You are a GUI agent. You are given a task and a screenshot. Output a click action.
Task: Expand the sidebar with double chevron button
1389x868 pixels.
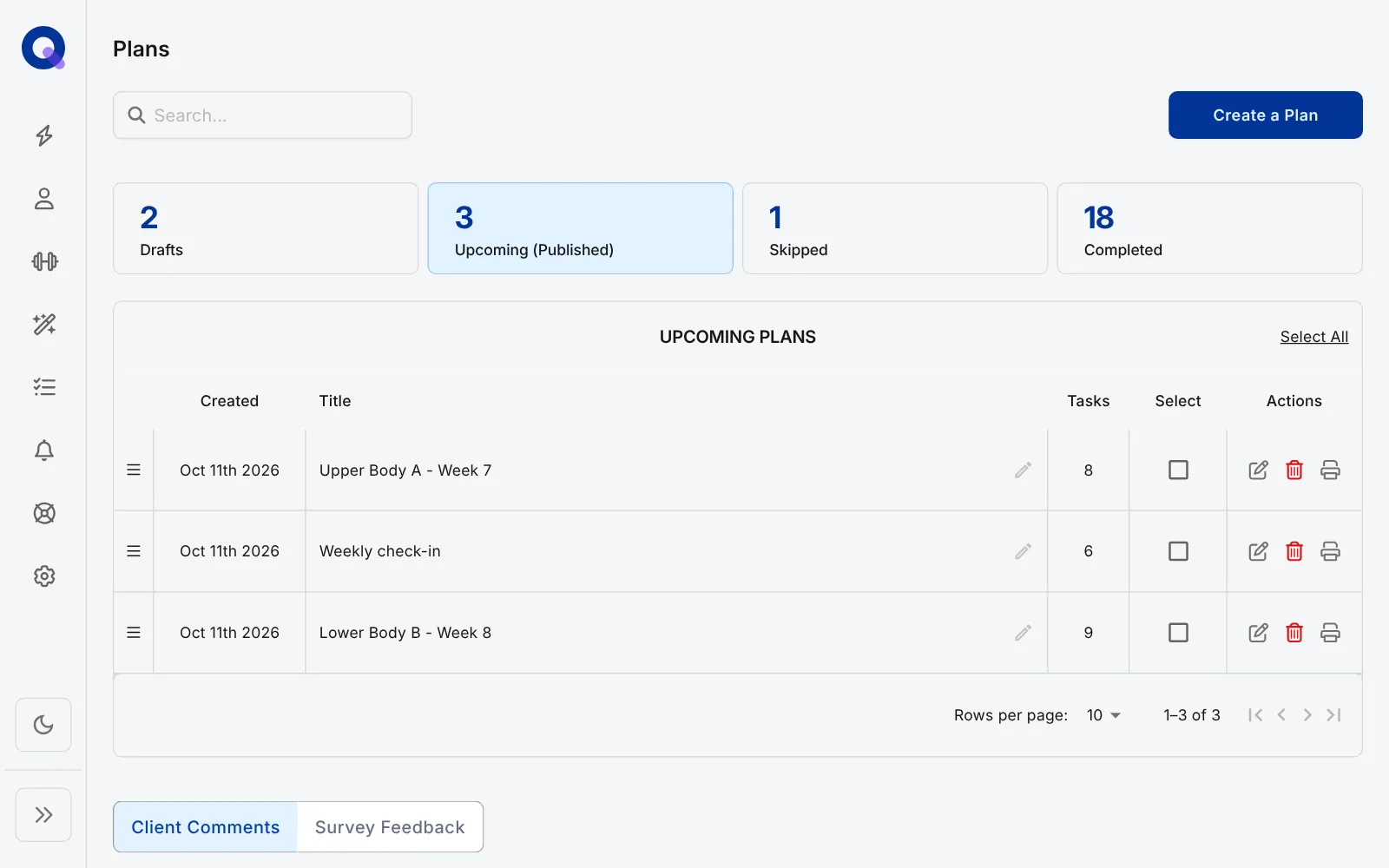pos(43,814)
